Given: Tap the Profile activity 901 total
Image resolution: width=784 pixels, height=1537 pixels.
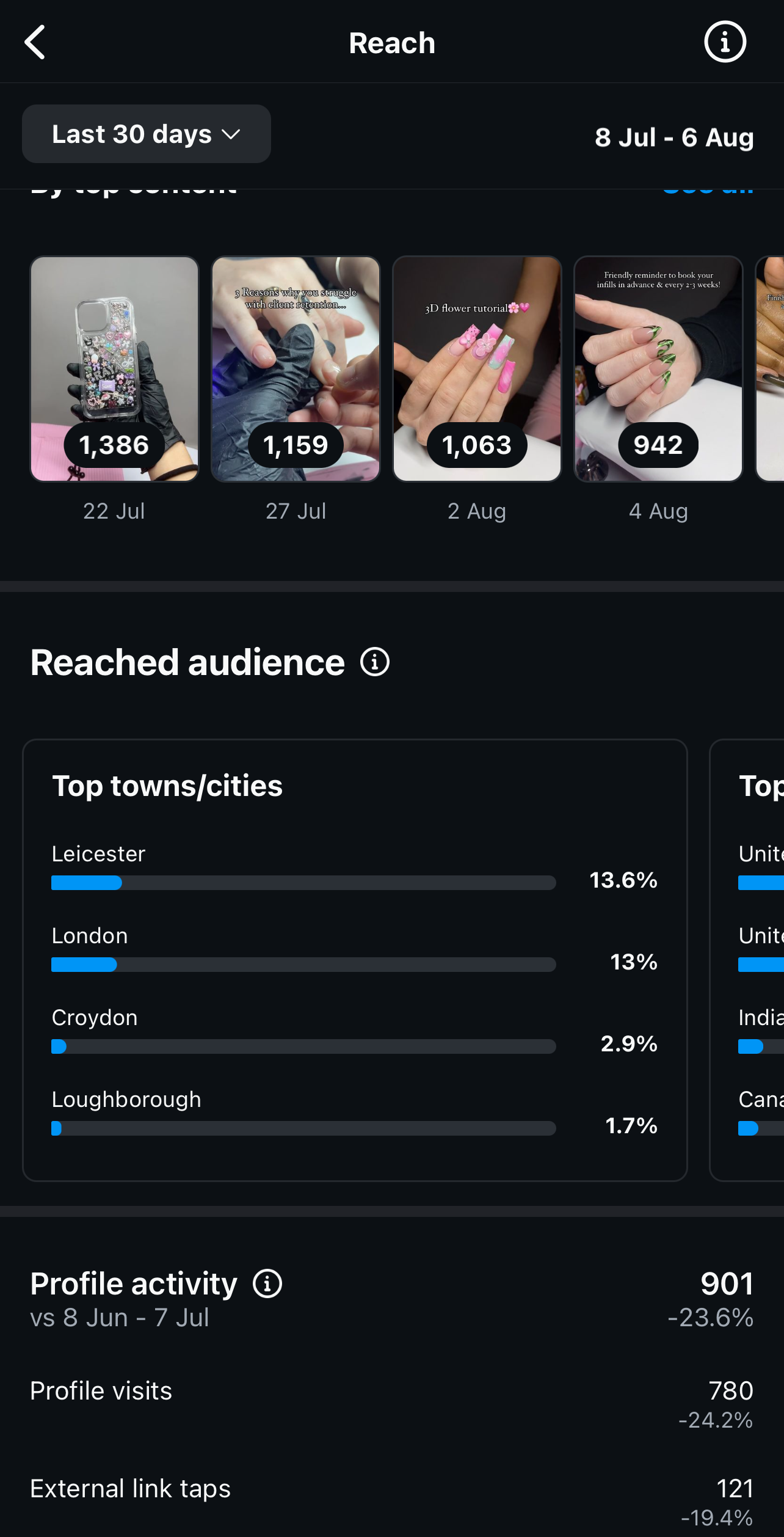Looking at the screenshot, I should point(727,1284).
